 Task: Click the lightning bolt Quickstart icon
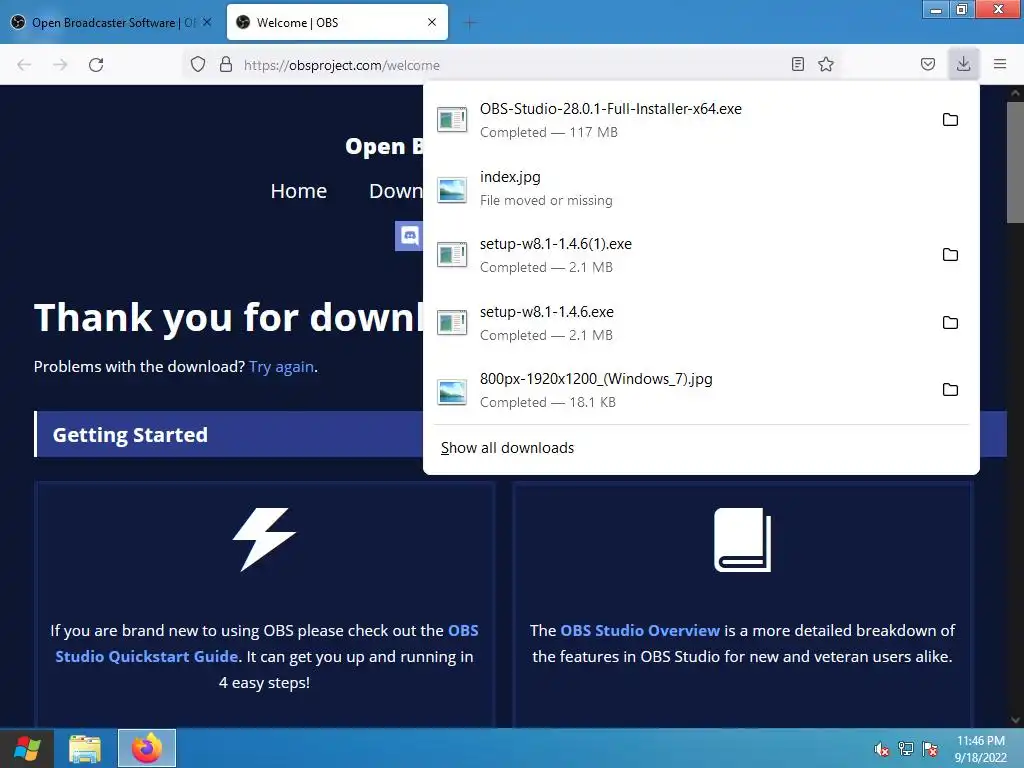coord(264,539)
